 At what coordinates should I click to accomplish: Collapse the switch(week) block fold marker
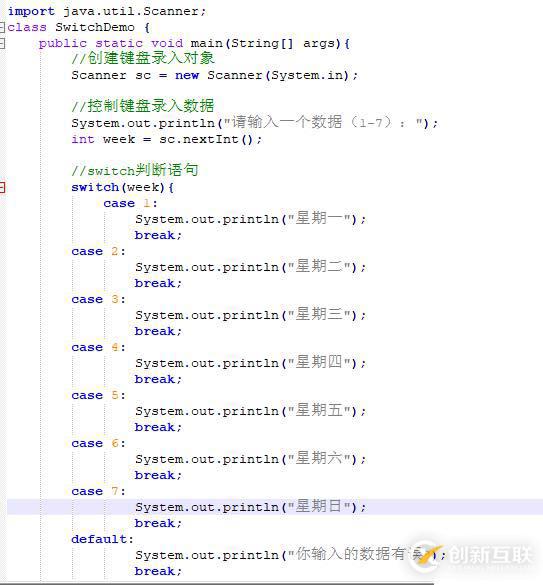click(2, 187)
